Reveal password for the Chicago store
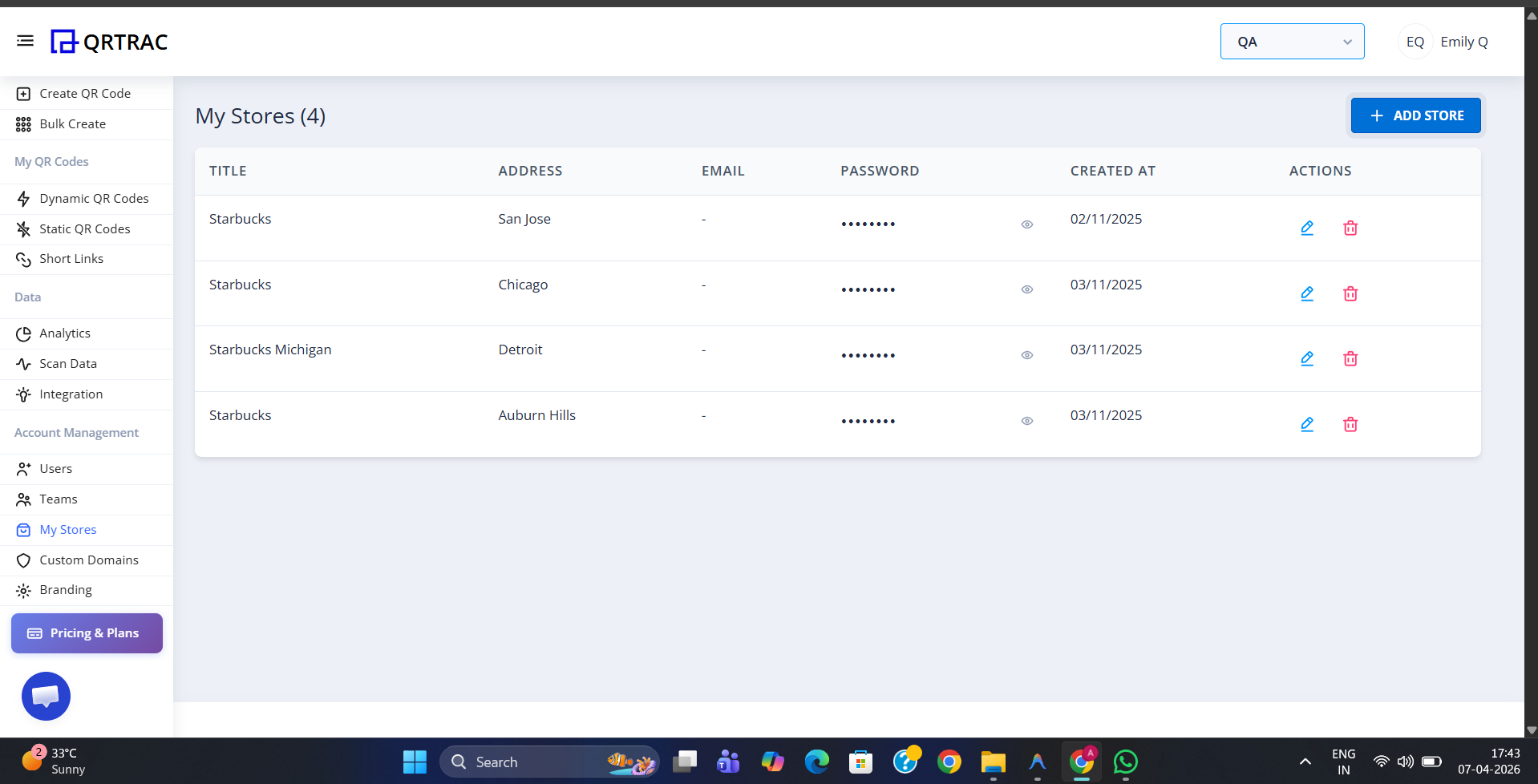Screen dimensions: 1538x784 click(x=1027, y=289)
